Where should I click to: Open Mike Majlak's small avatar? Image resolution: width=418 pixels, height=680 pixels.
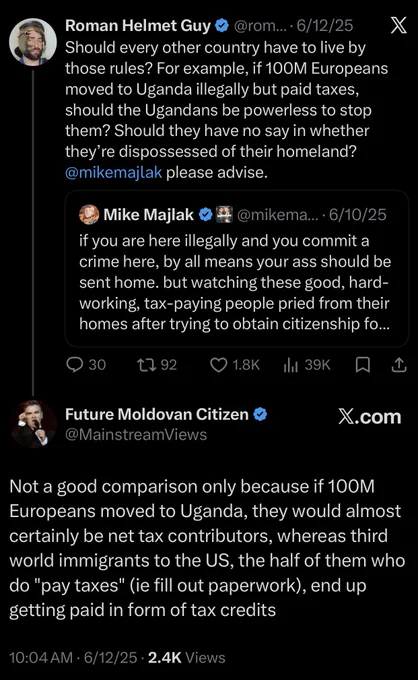tap(89, 214)
